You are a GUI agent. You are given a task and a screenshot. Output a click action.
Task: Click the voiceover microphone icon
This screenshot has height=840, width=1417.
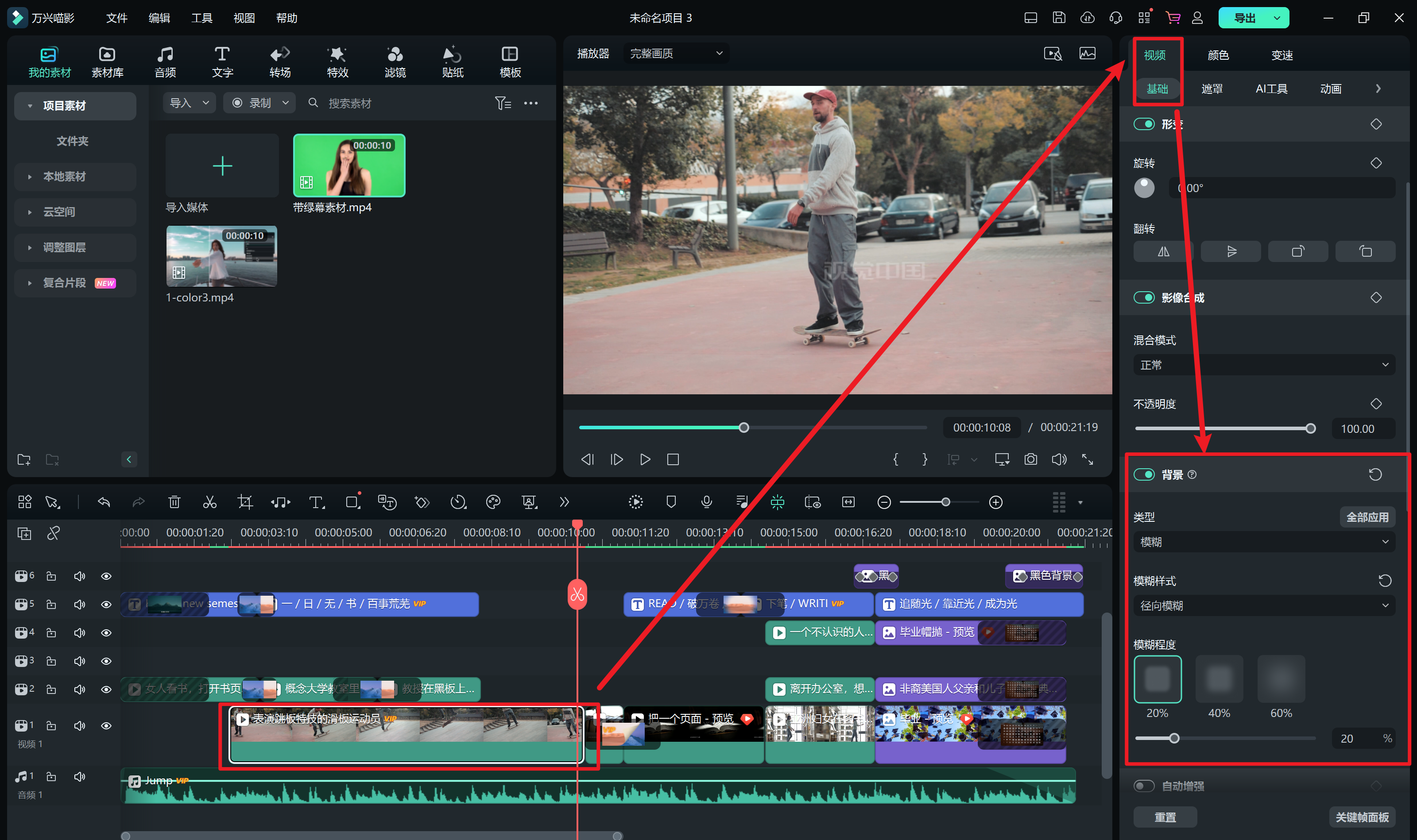coord(706,501)
